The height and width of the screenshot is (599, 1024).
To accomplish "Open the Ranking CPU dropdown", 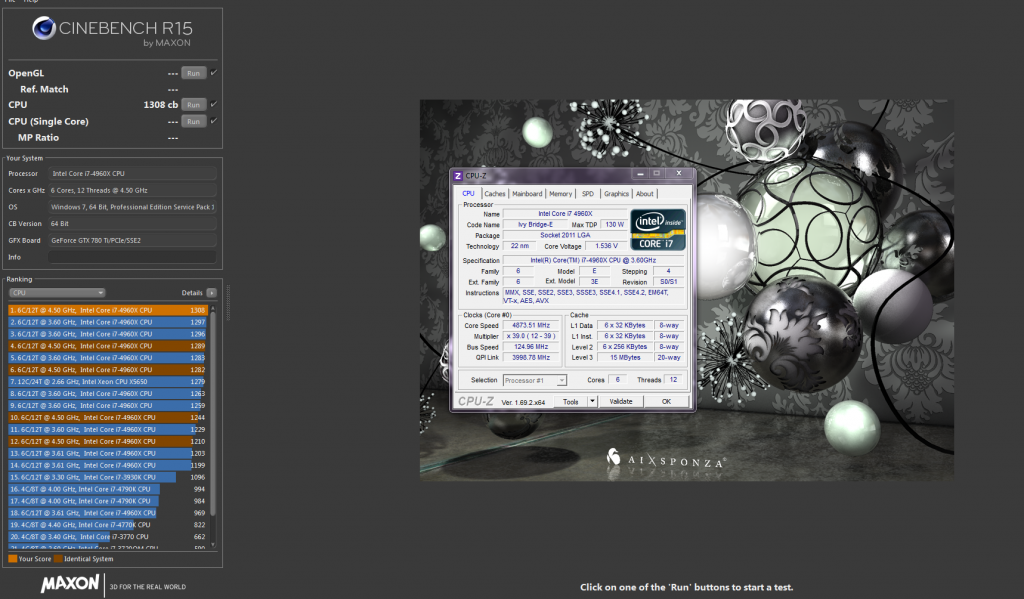I will [x=57, y=293].
